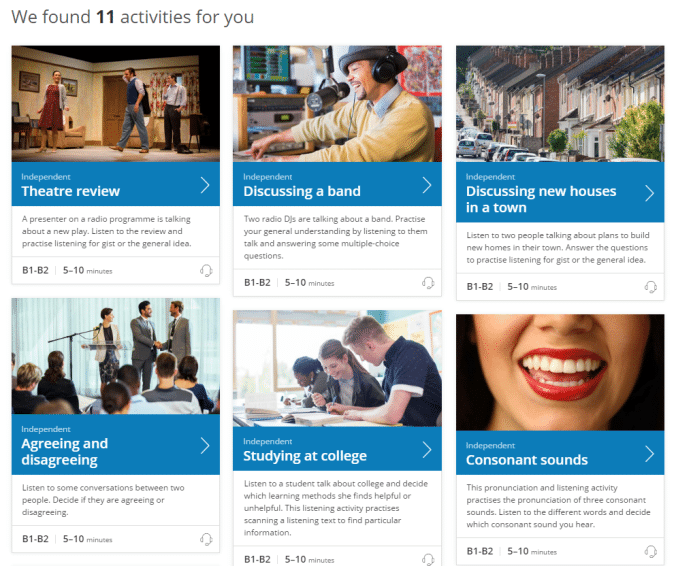Click 'Listen to two people talking' description

tap(558, 247)
